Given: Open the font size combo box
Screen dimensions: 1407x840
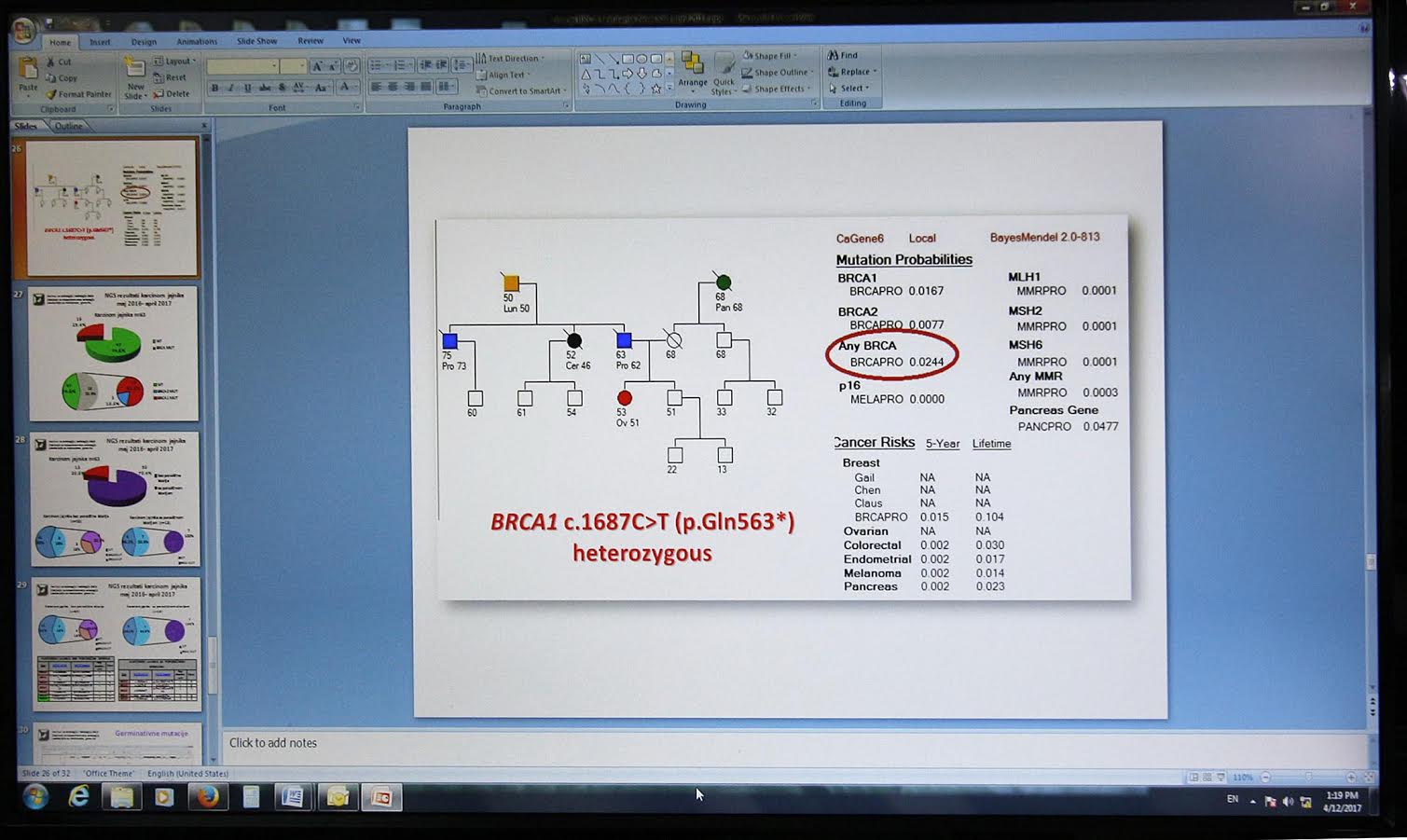Looking at the screenshot, I should click(x=293, y=66).
